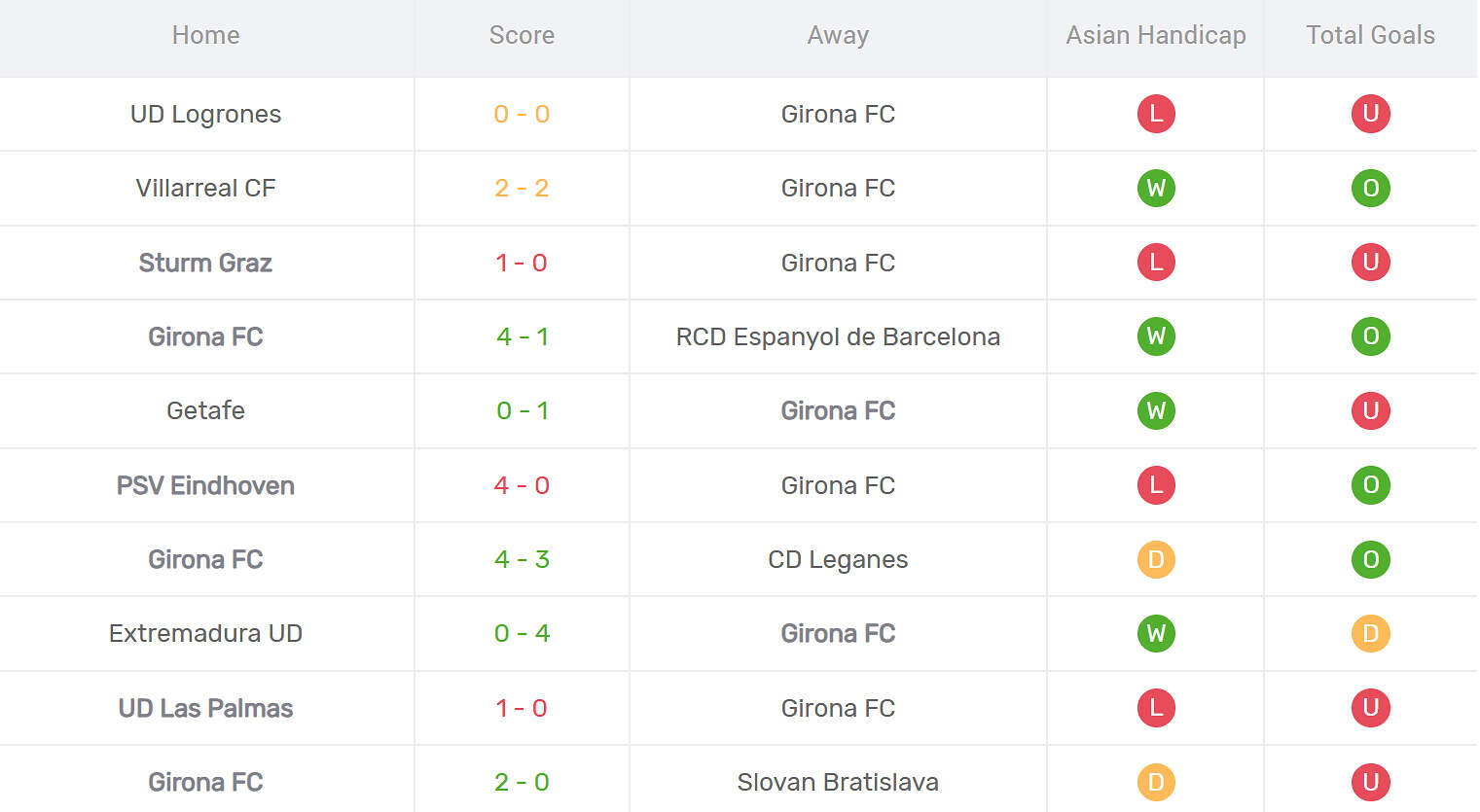Viewport: 1480px width, 812px height.
Task: Click the orange D total goals badge for Extremadura UD
Action: pos(1370,633)
